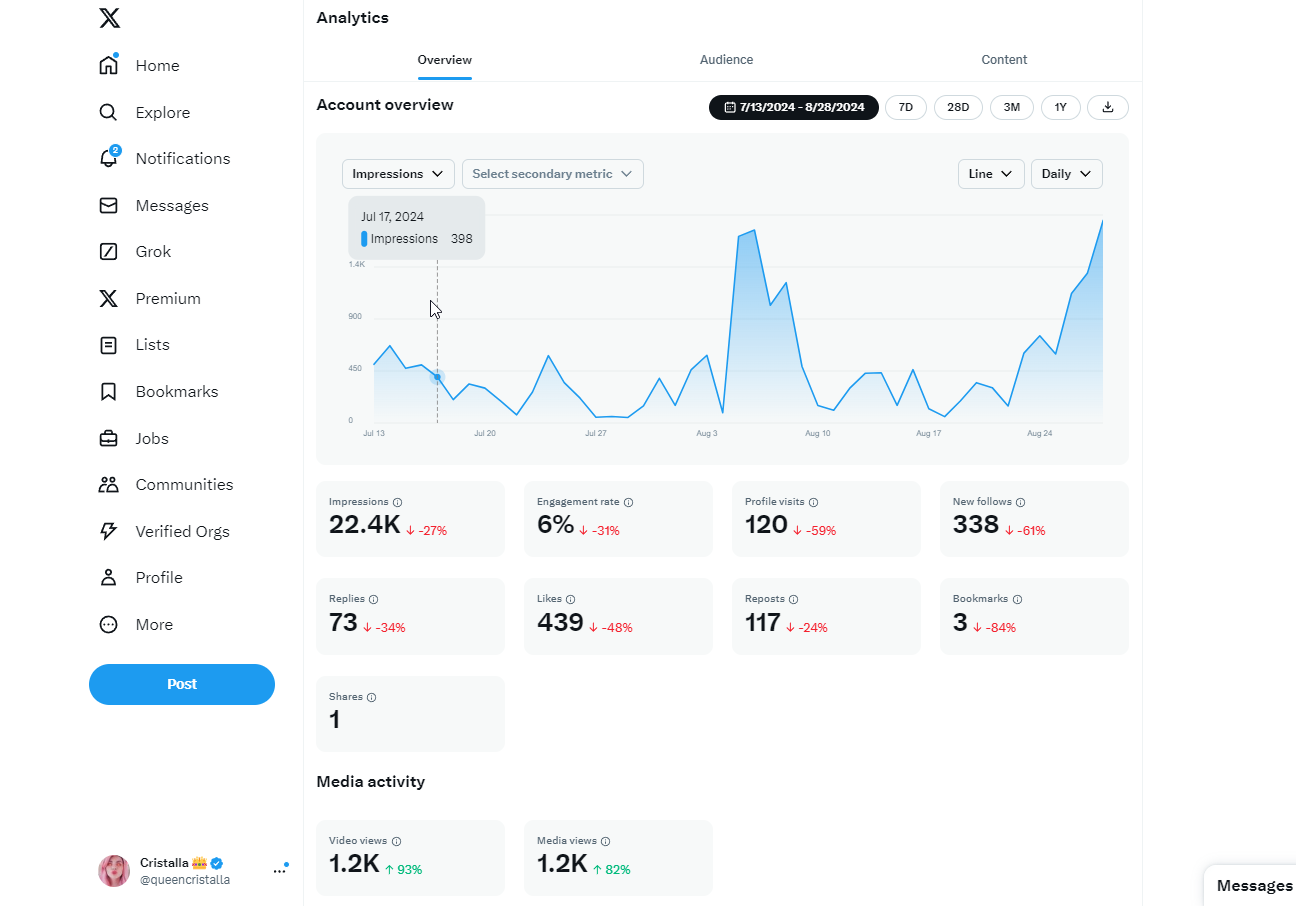
Task: Click the Cristalla profile avatar
Action: click(x=114, y=871)
